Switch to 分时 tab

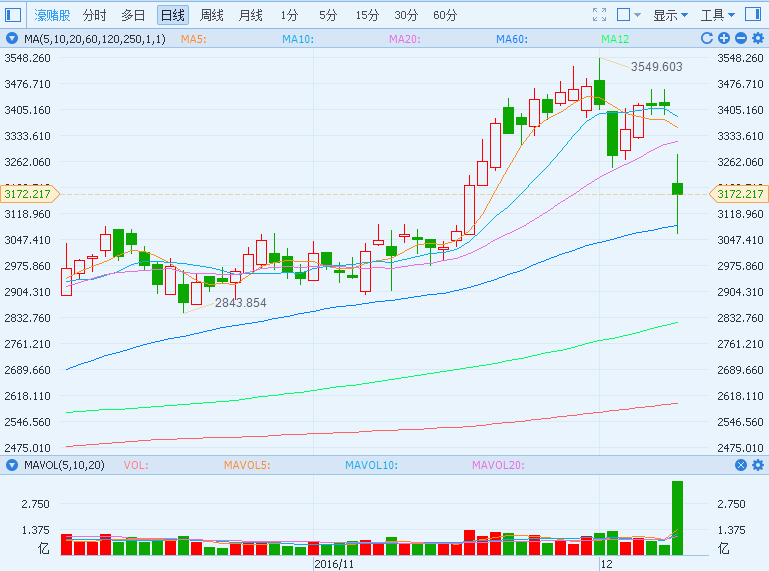(94, 15)
